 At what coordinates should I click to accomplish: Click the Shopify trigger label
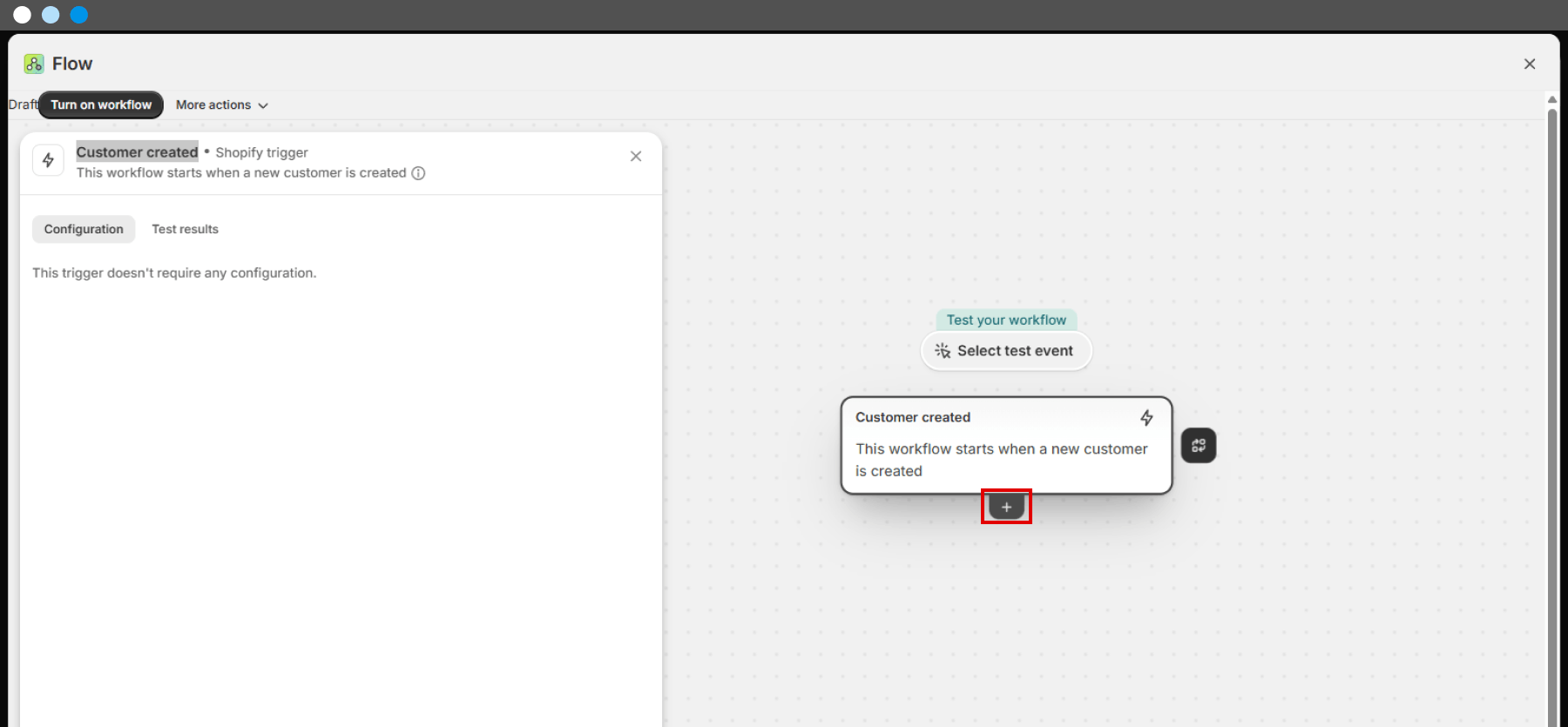pos(261,152)
